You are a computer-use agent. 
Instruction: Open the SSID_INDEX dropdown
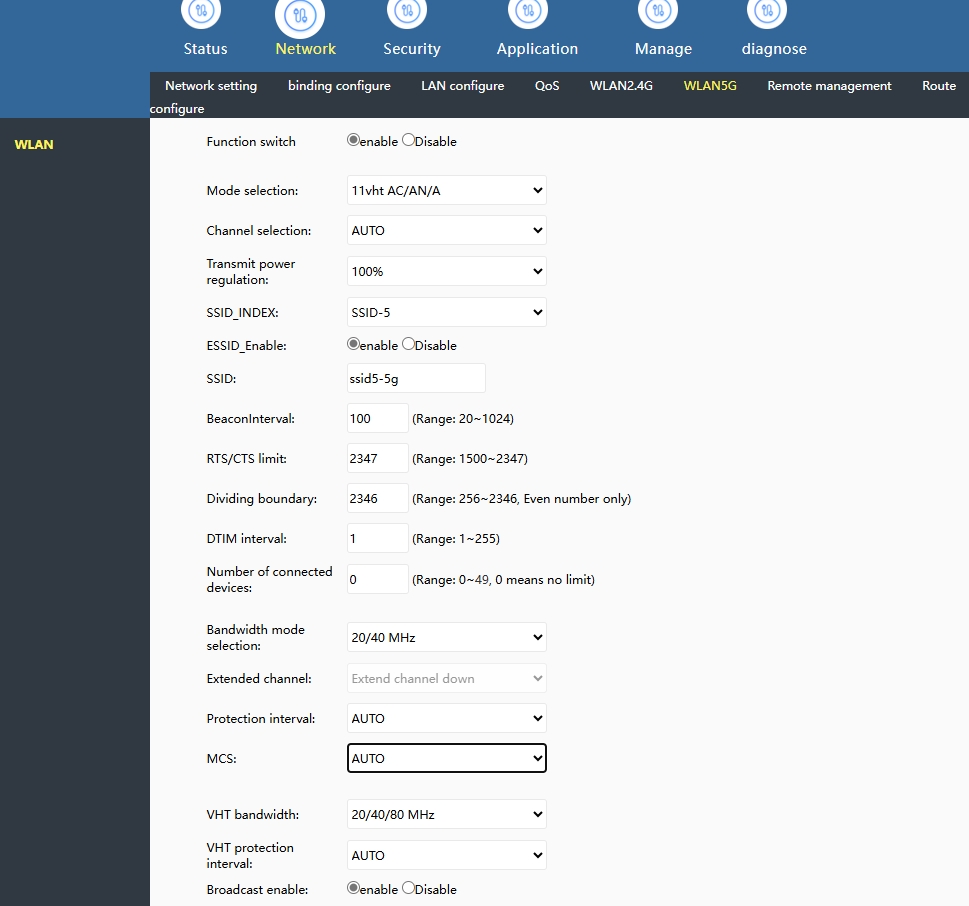pos(446,312)
